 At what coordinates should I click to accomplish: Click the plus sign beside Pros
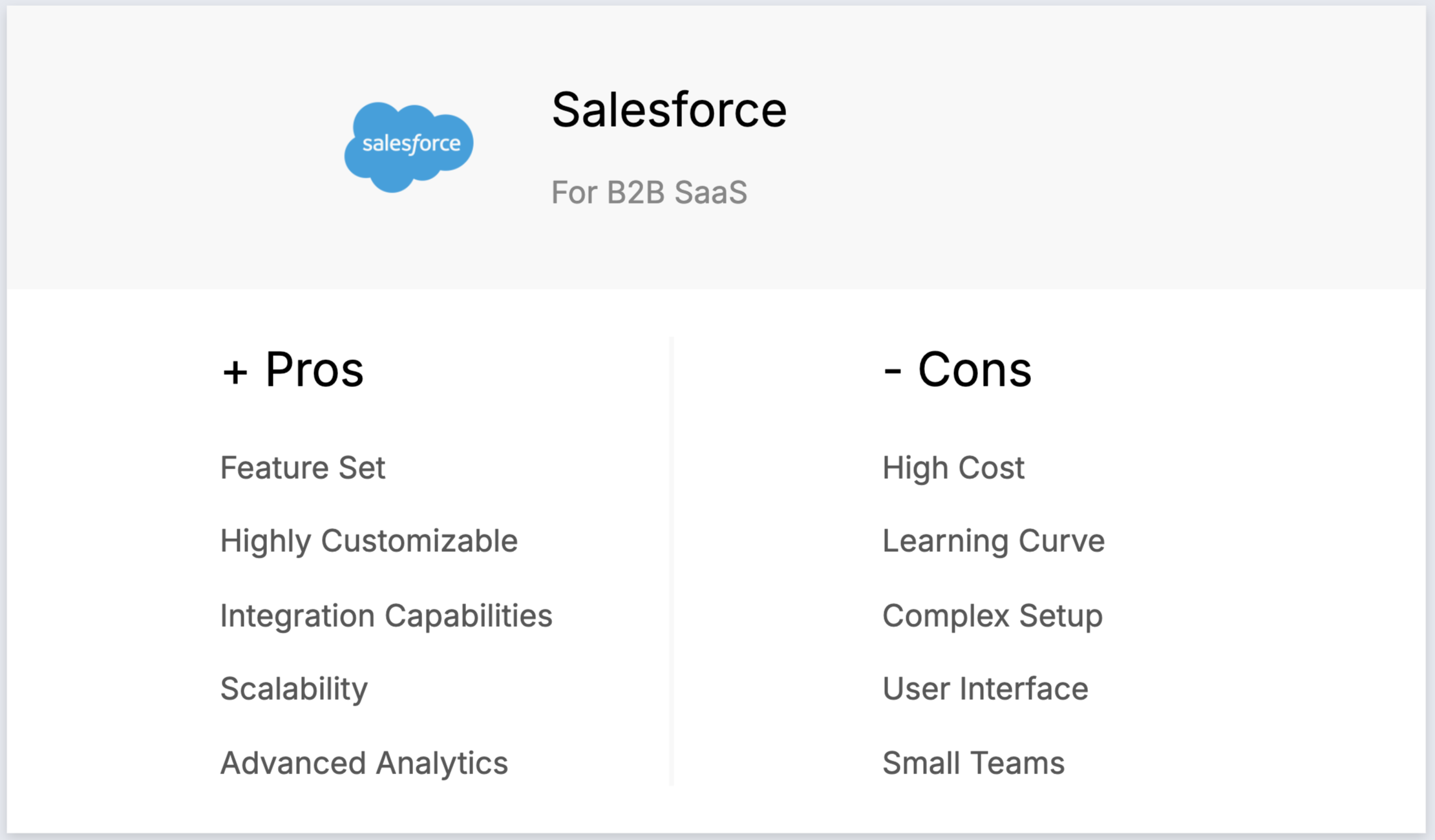(235, 372)
